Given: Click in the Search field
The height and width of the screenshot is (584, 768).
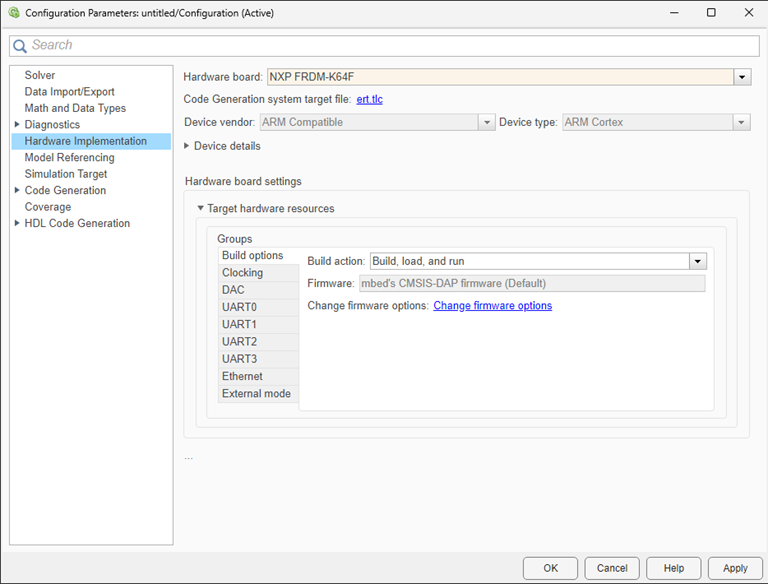Looking at the screenshot, I should click(390, 46).
